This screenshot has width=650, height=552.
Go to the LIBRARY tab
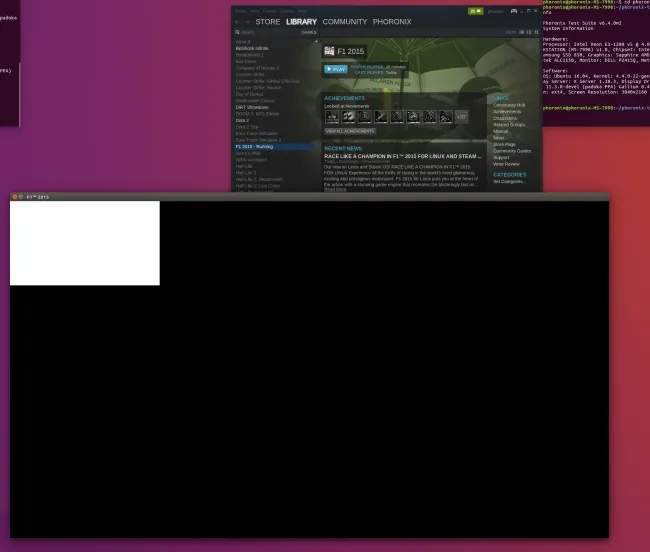tap(301, 22)
